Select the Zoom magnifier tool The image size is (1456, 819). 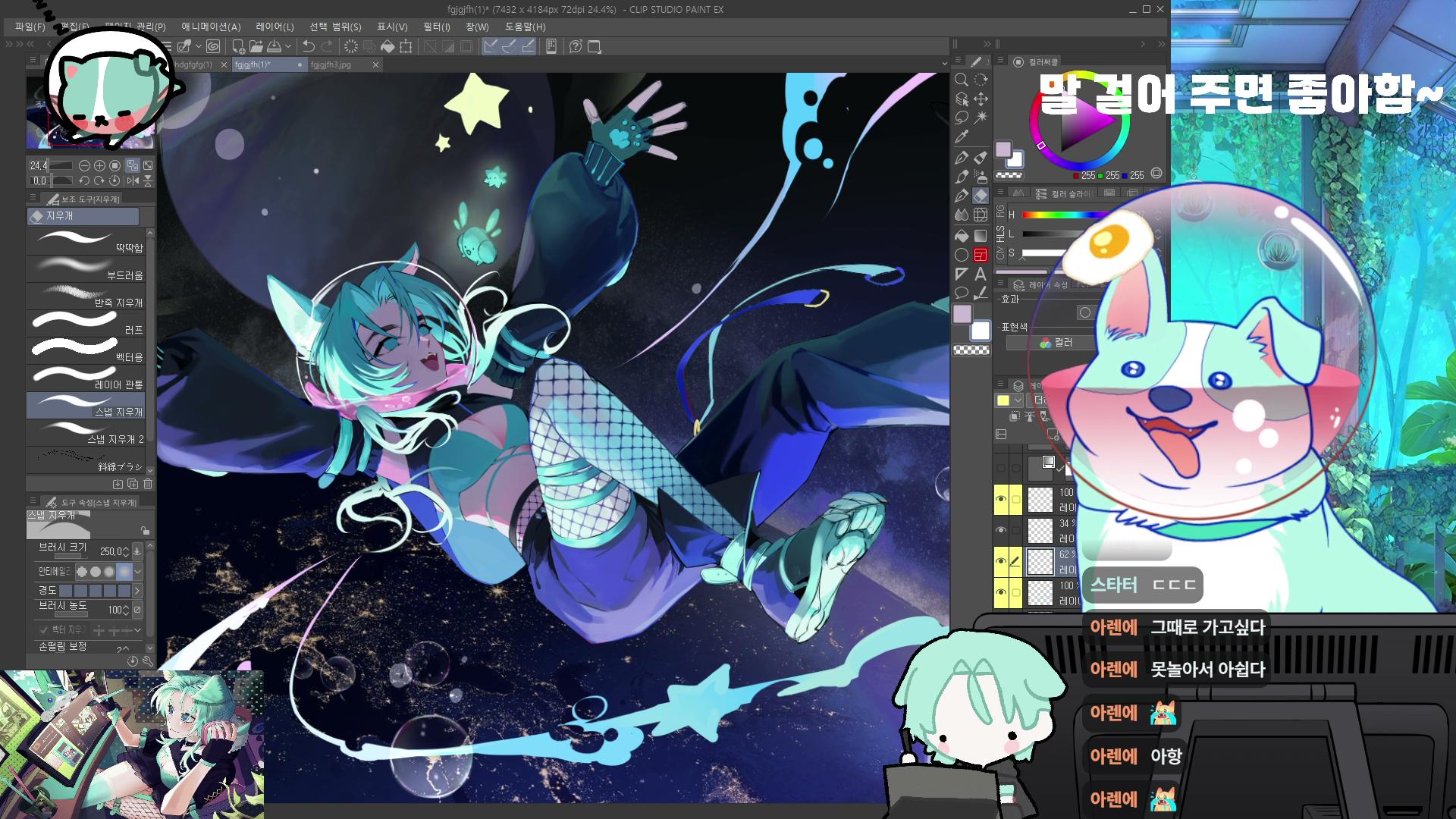[962, 80]
